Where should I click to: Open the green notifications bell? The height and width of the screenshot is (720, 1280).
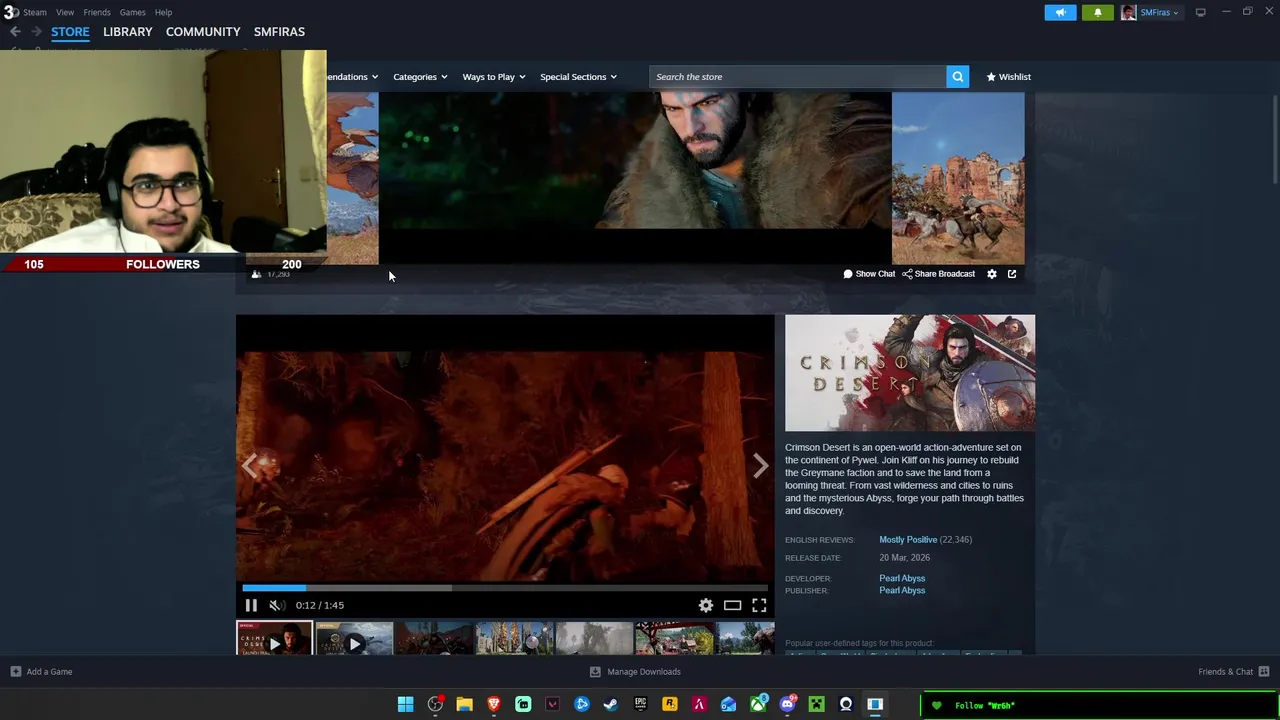click(1097, 12)
